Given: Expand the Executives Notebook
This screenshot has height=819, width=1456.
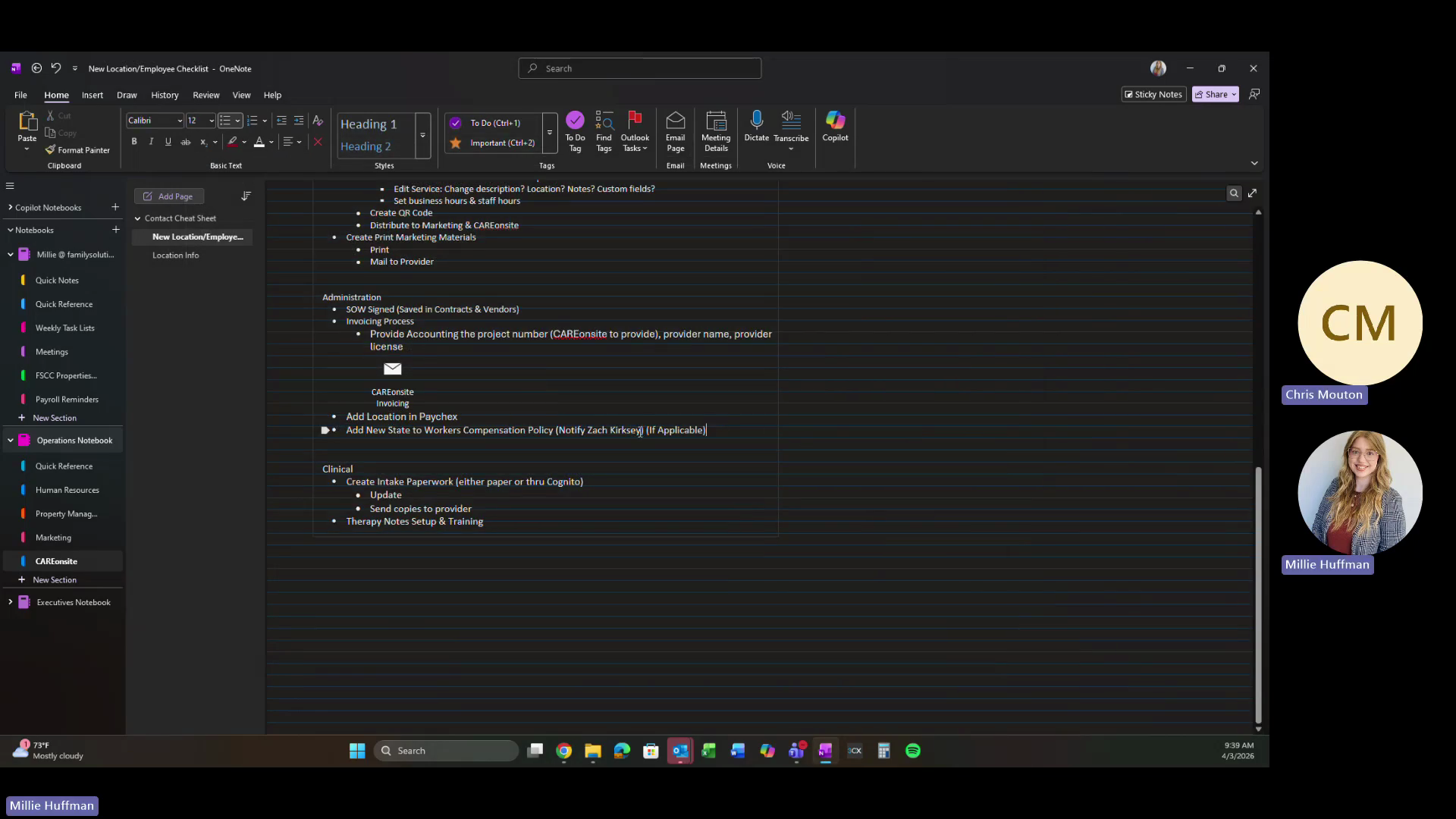Looking at the screenshot, I should coord(10,602).
